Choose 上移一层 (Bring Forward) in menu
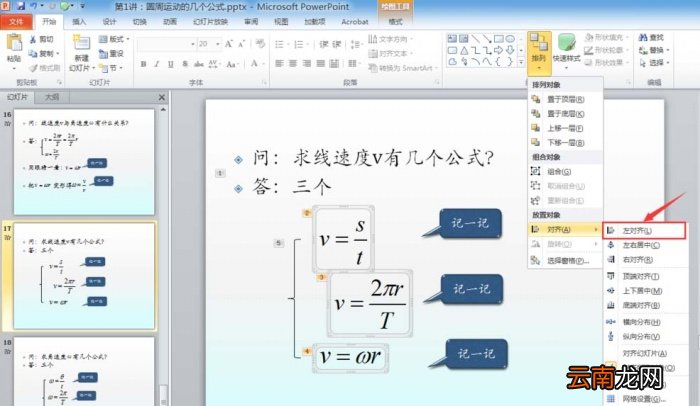Screen dimensions: 700x406 pos(565,128)
